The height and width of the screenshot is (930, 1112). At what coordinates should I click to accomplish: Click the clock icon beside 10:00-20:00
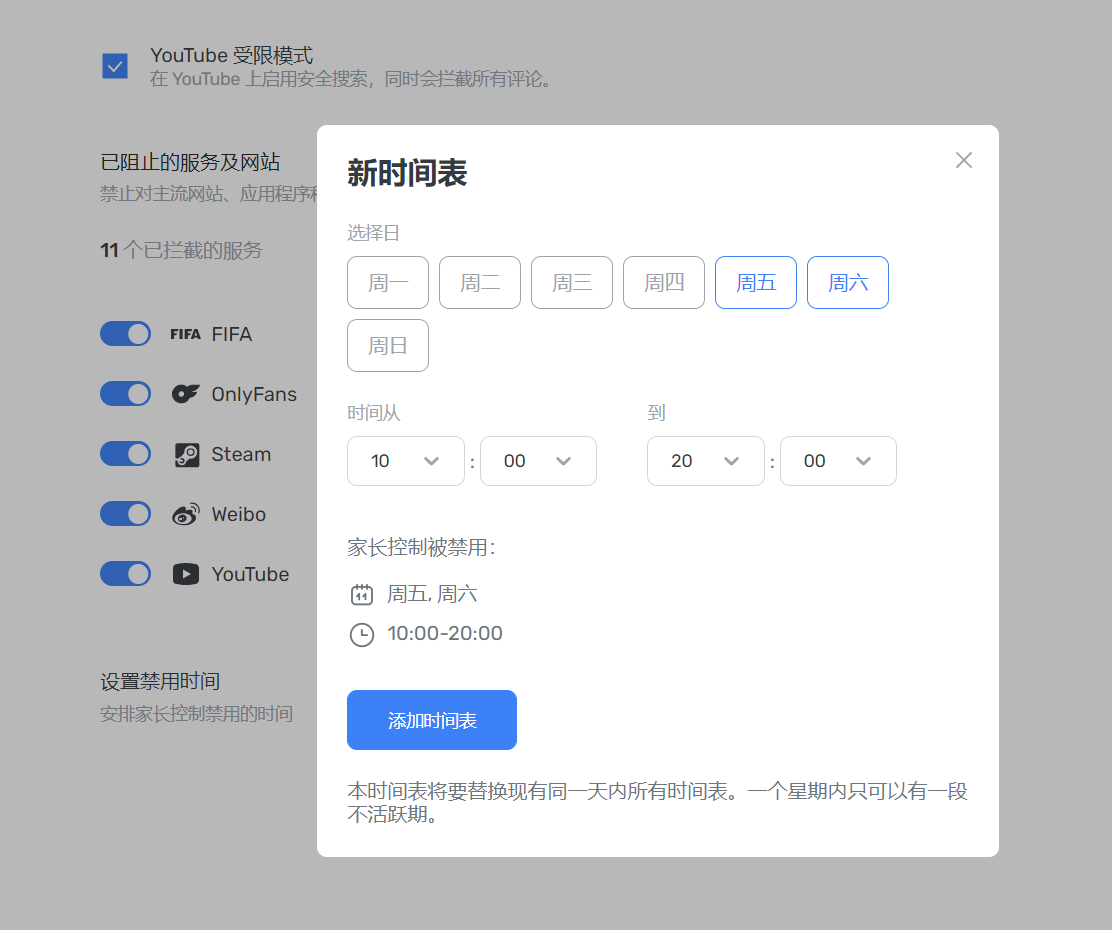[x=362, y=634]
